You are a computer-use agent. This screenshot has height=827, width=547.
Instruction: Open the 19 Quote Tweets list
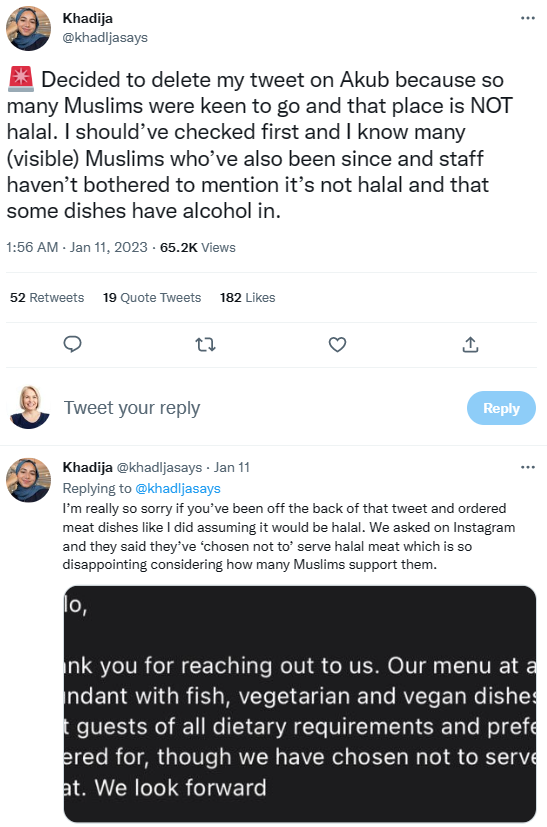point(152,297)
